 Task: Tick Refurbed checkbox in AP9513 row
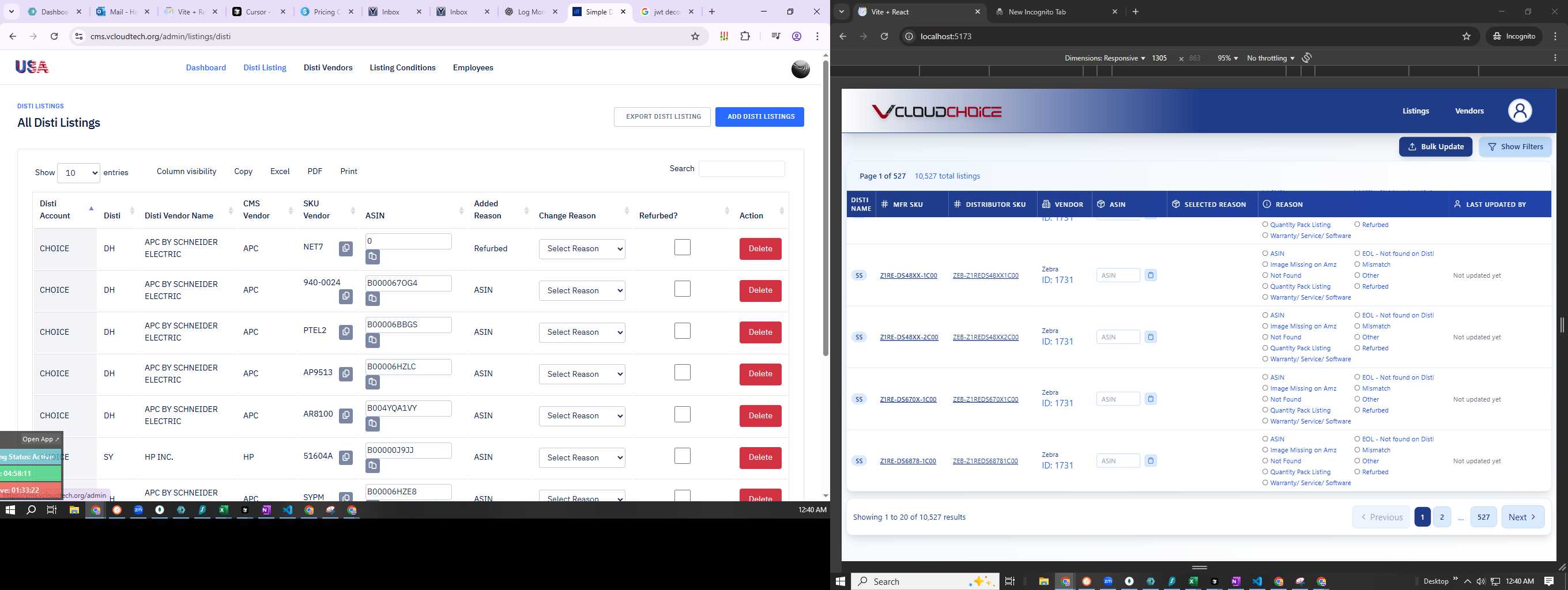(683, 372)
